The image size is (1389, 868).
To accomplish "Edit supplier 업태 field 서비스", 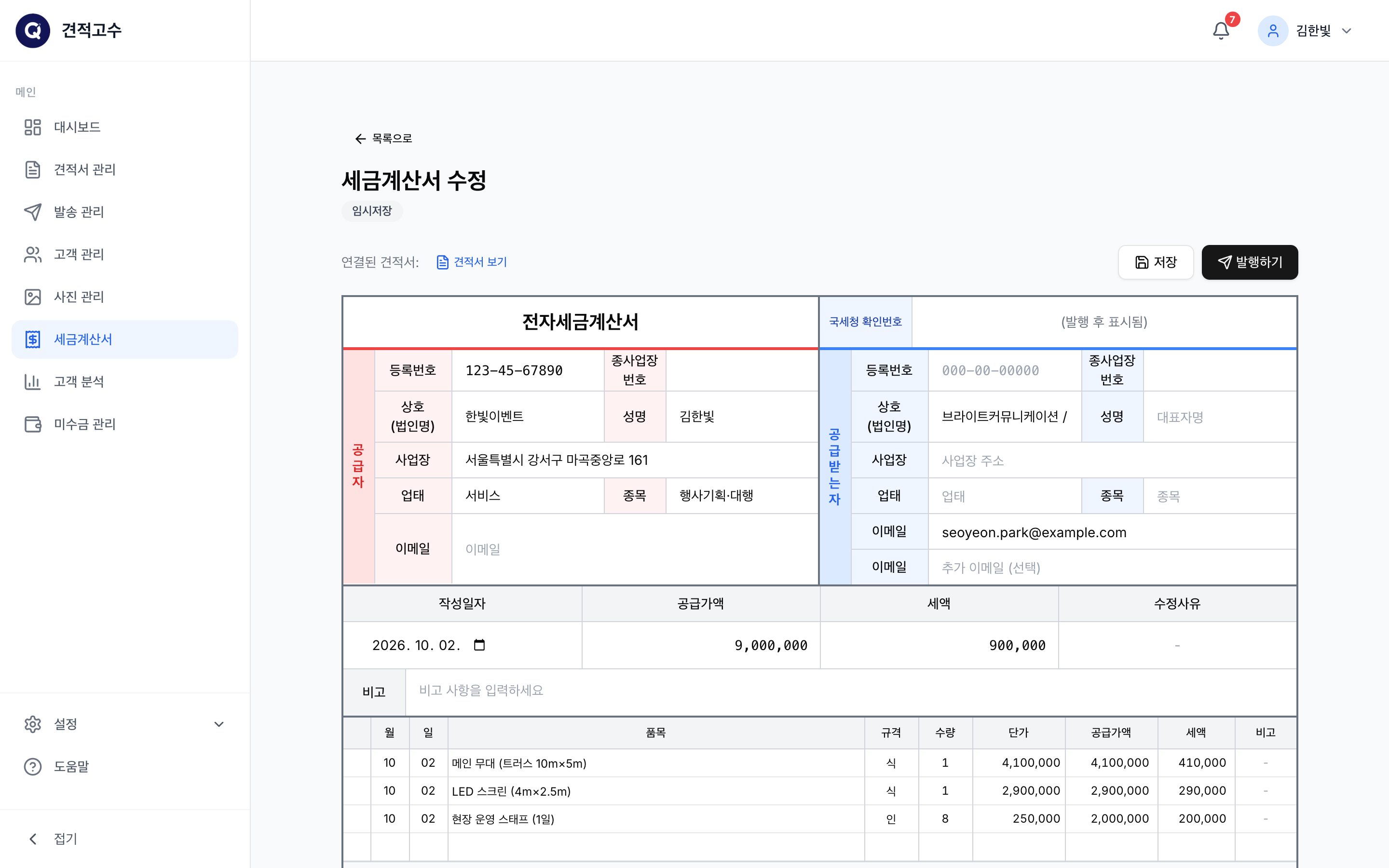I will [x=528, y=495].
